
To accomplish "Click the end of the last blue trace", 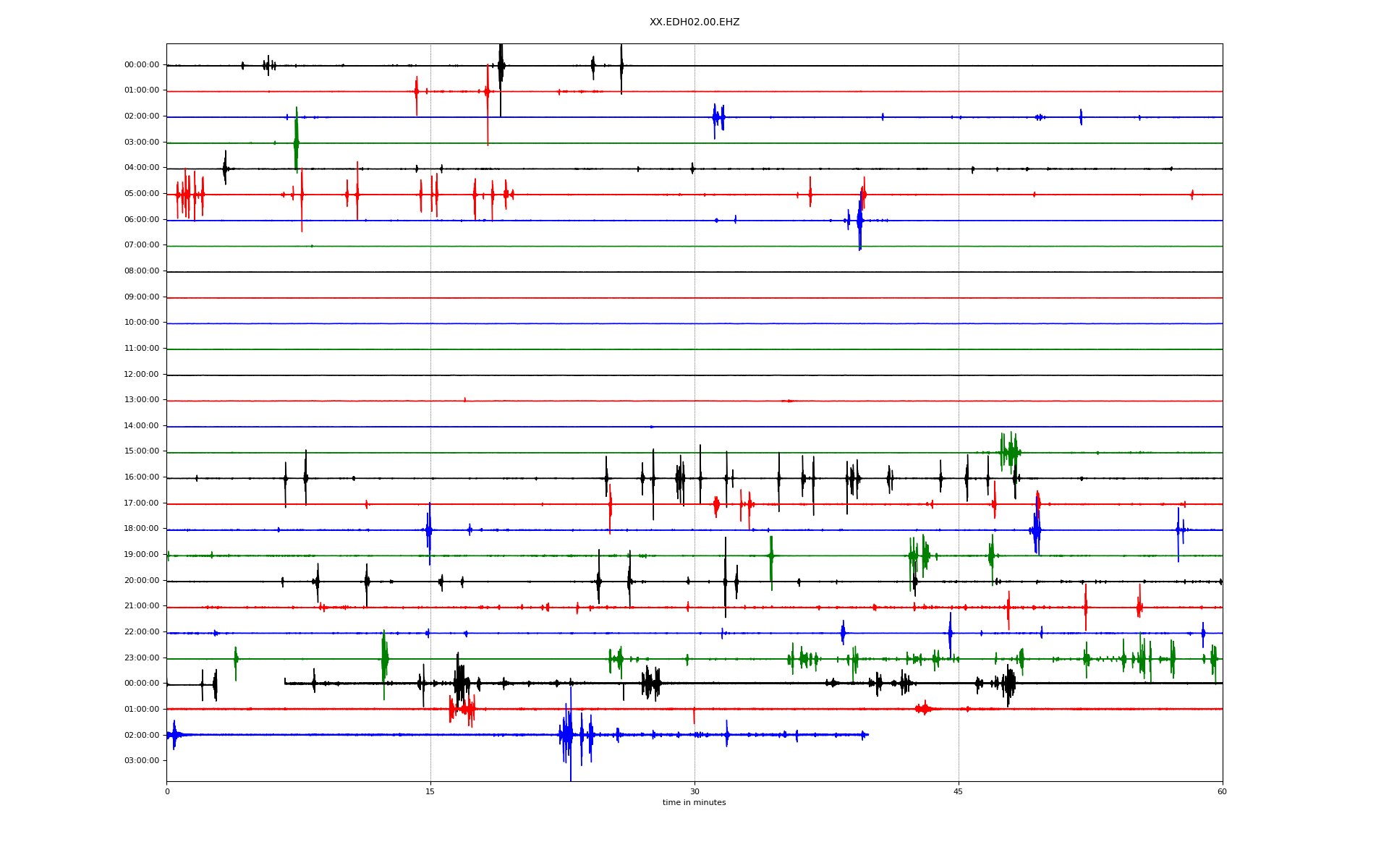I will [x=867, y=735].
